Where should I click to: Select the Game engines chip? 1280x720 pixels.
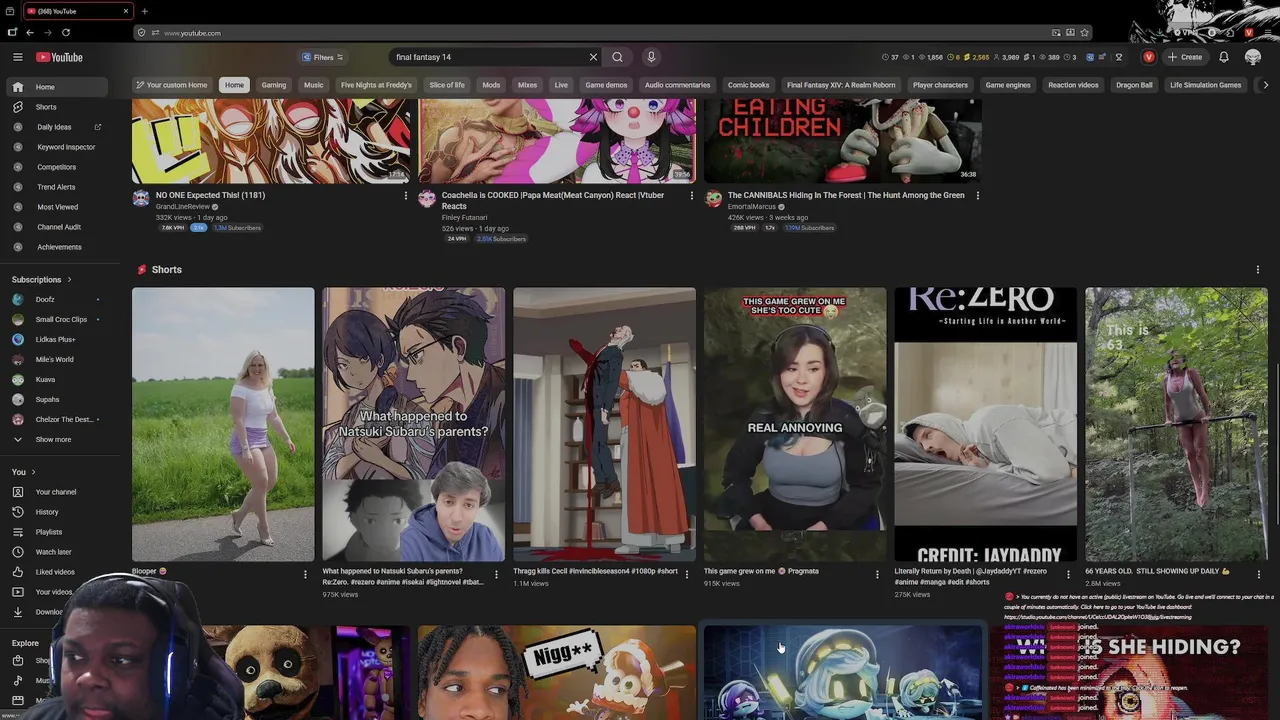(x=1008, y=85)
